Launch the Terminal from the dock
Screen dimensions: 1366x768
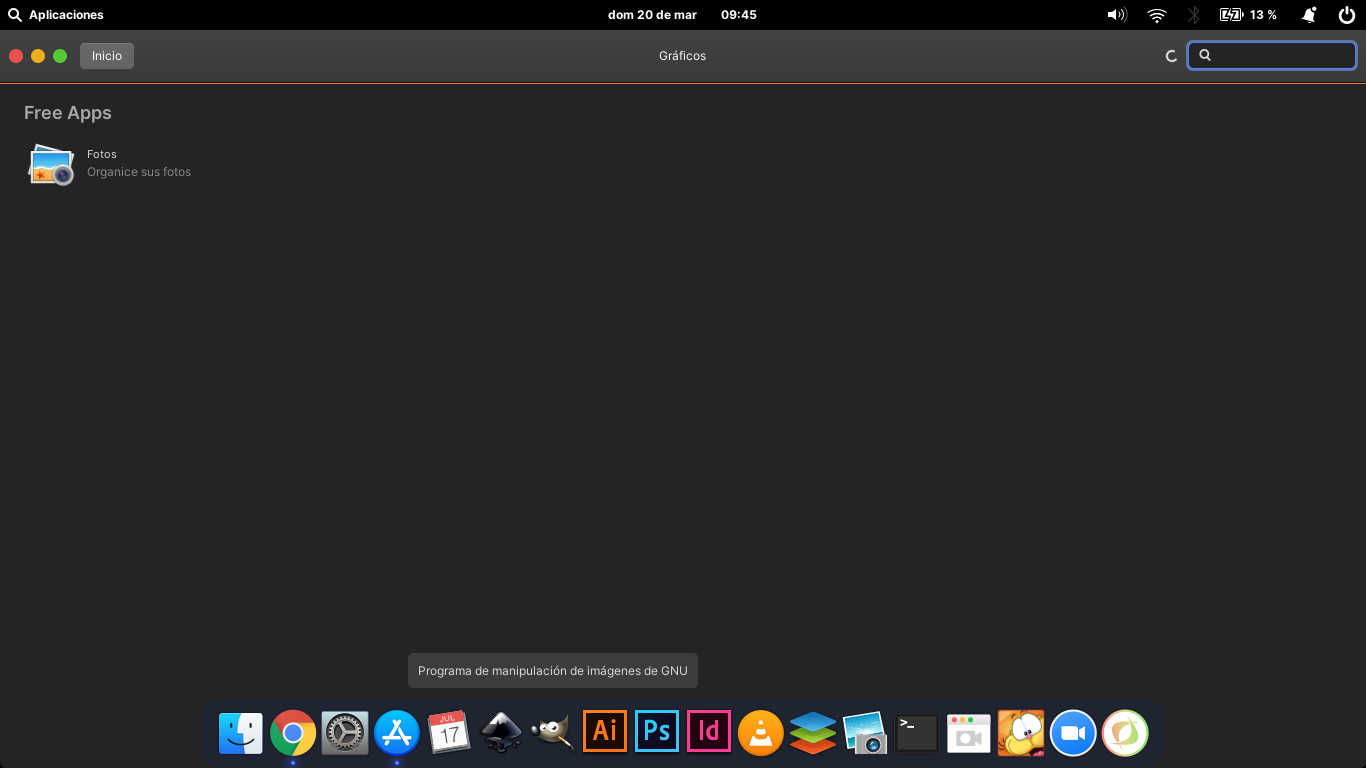[917, 733]
